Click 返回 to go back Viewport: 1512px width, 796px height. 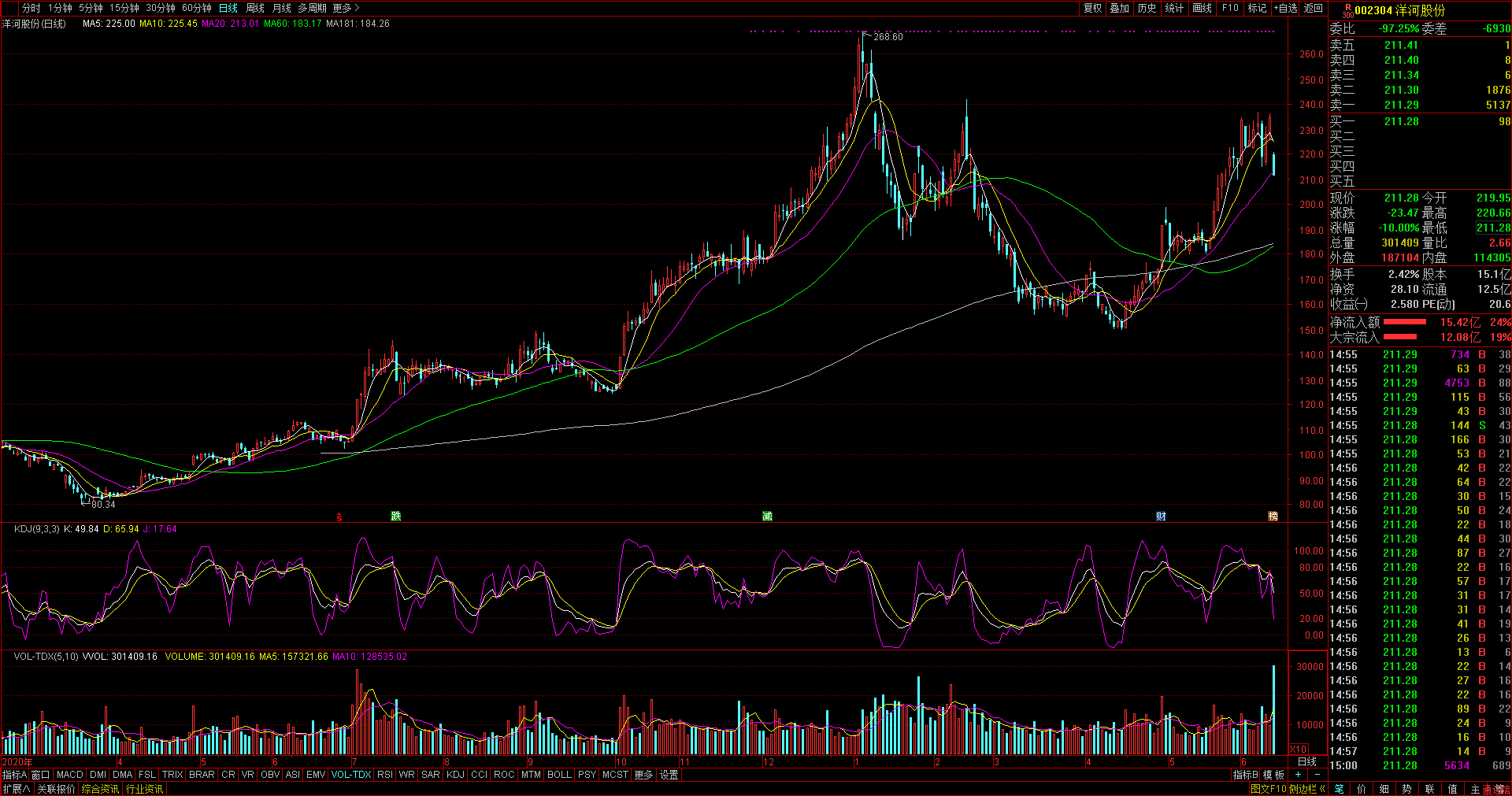pos(1314,8)
